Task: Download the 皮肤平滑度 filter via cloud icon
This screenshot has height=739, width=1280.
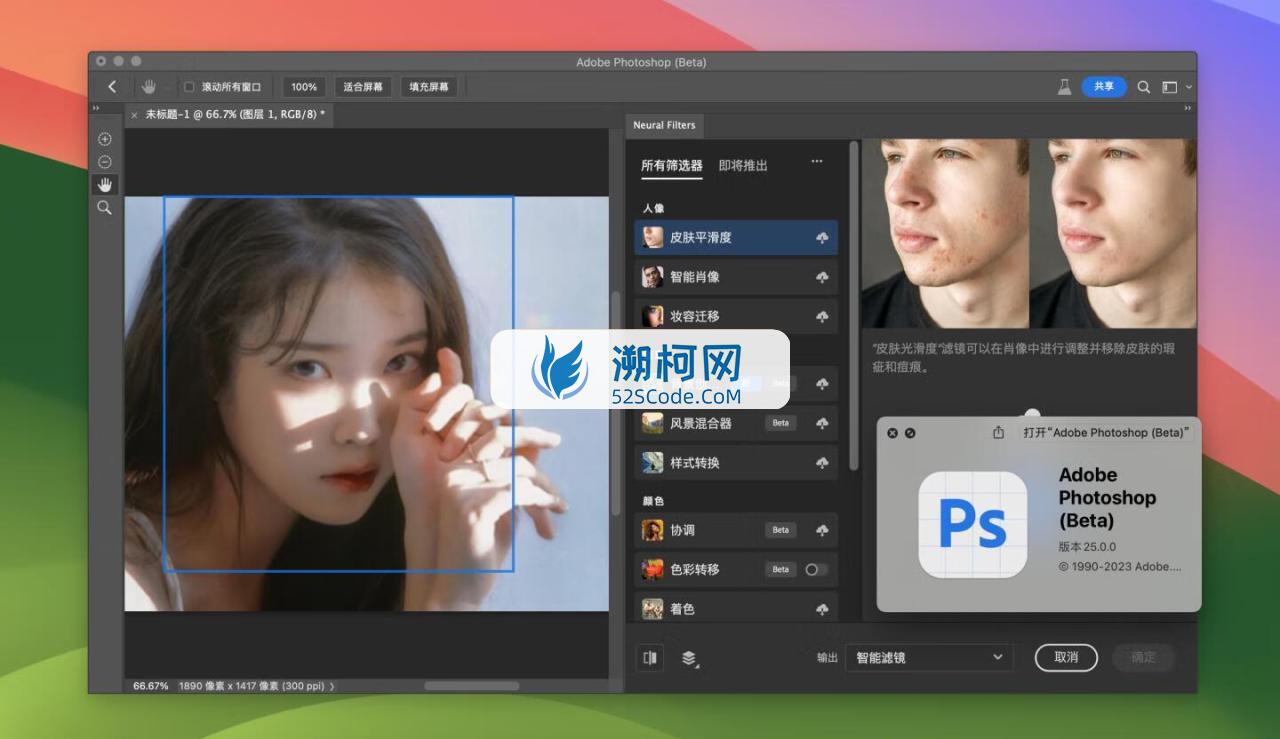Action: click(x=822, y=238)
